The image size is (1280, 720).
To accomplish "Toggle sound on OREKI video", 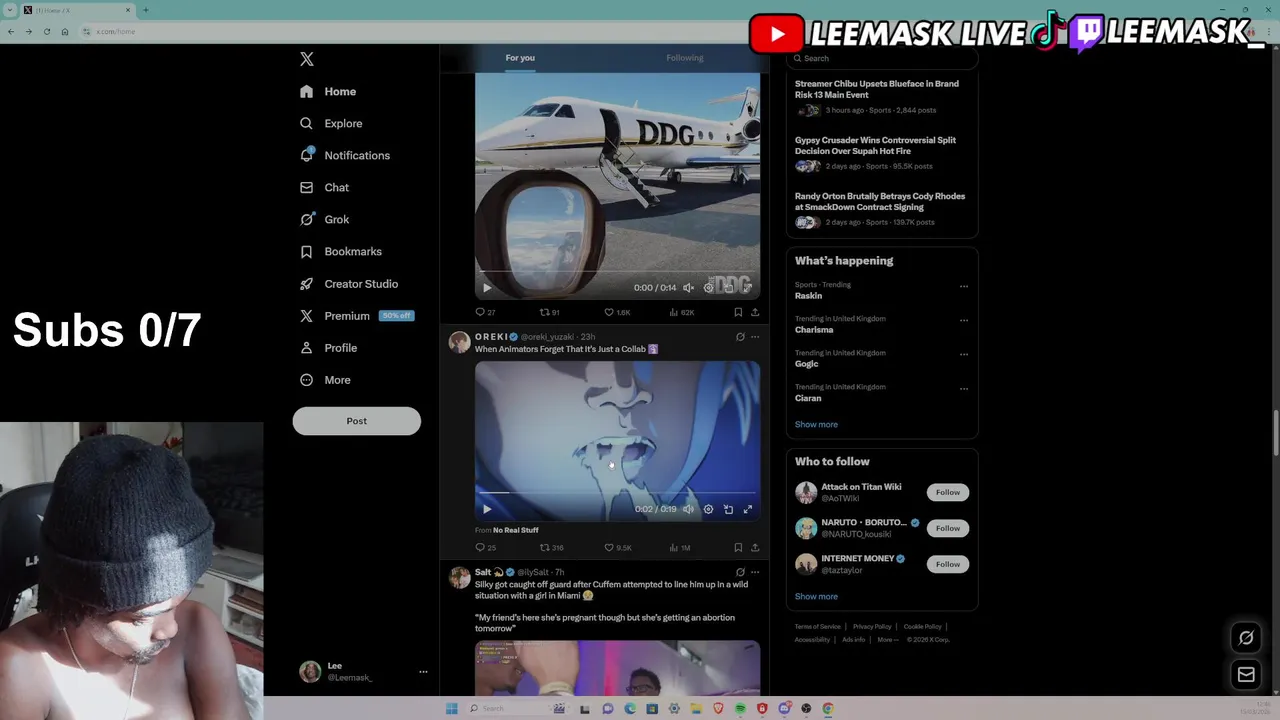I will 688,509.
